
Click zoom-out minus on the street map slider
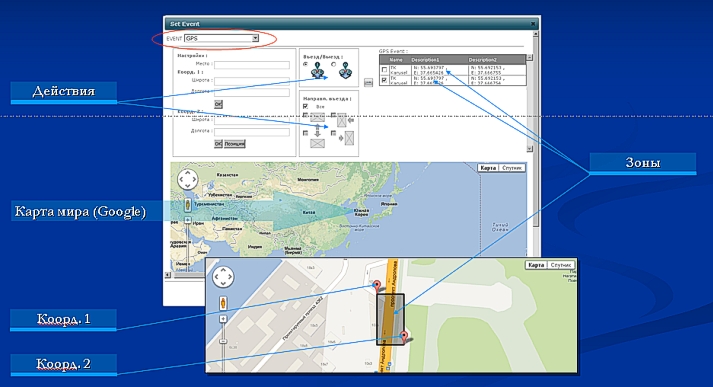pos(223,341)
